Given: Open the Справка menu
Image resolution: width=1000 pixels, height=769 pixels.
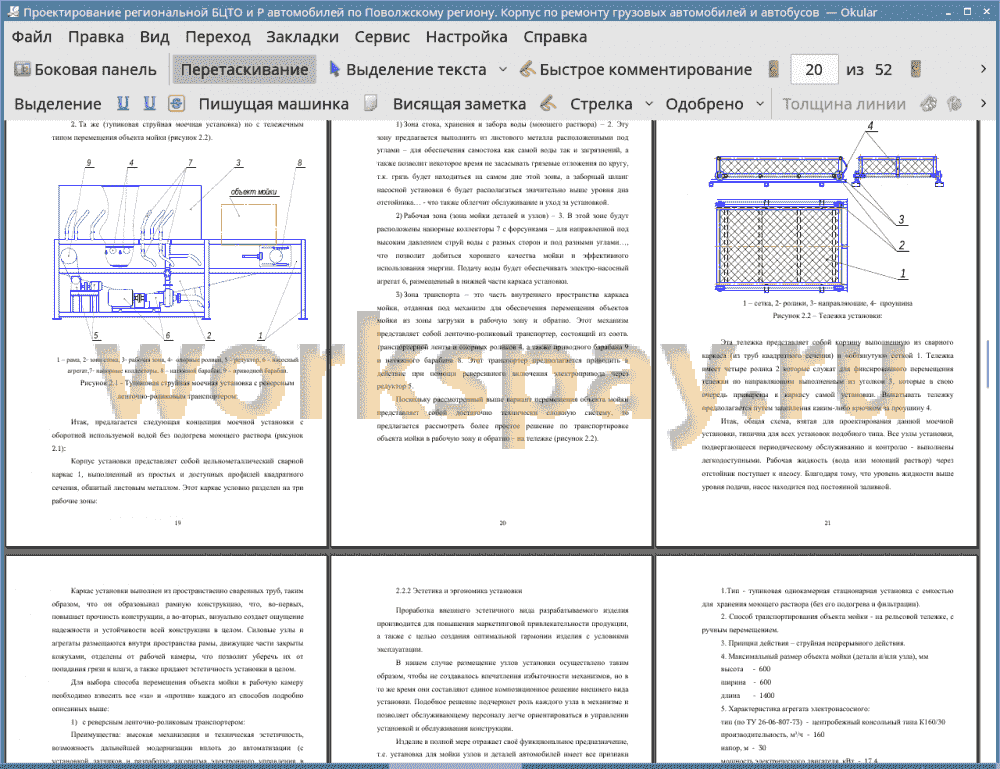Looking at the screenshot, I should tap(555, 37).
